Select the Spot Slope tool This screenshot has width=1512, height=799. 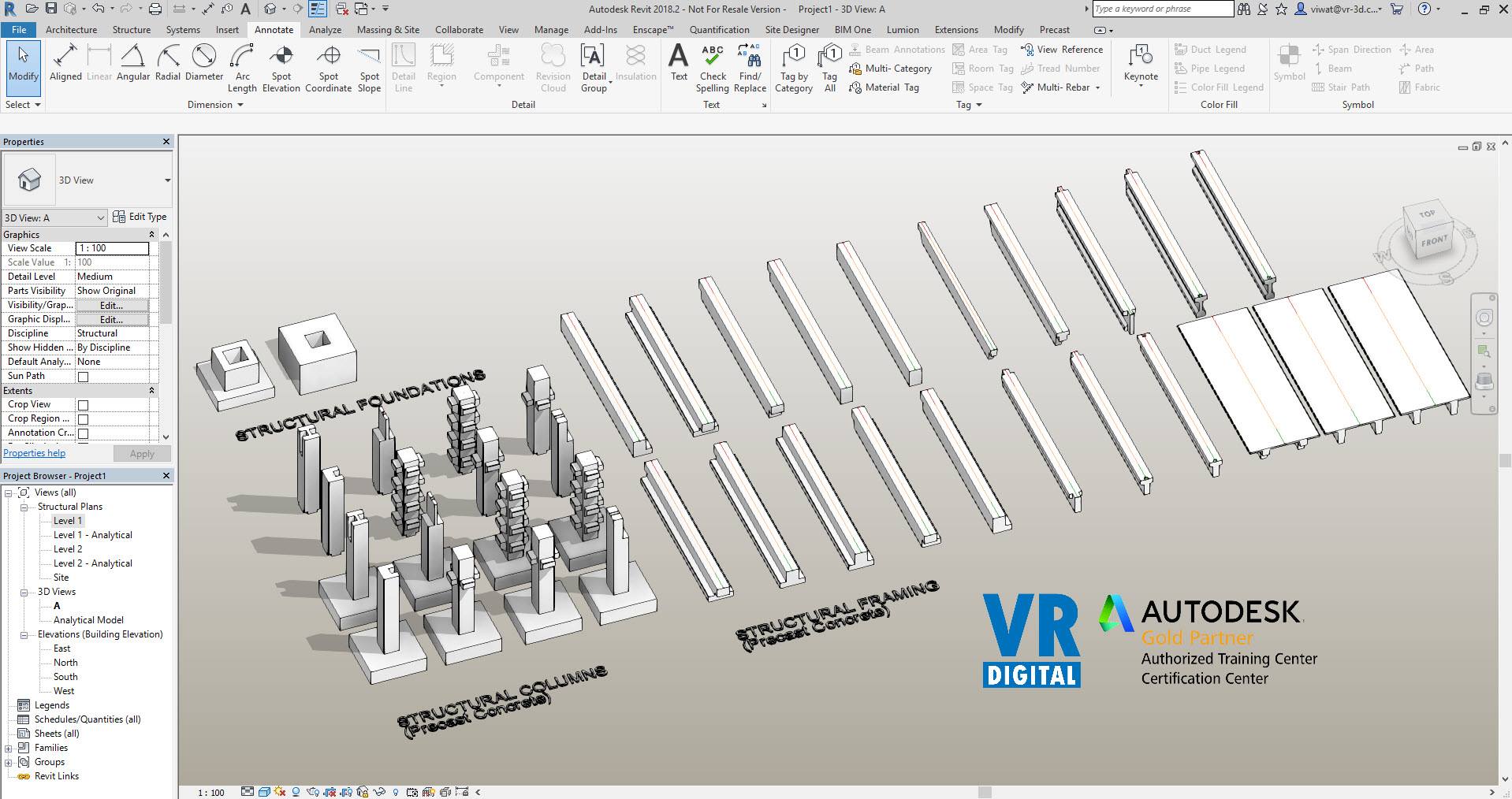click(369, 69)
